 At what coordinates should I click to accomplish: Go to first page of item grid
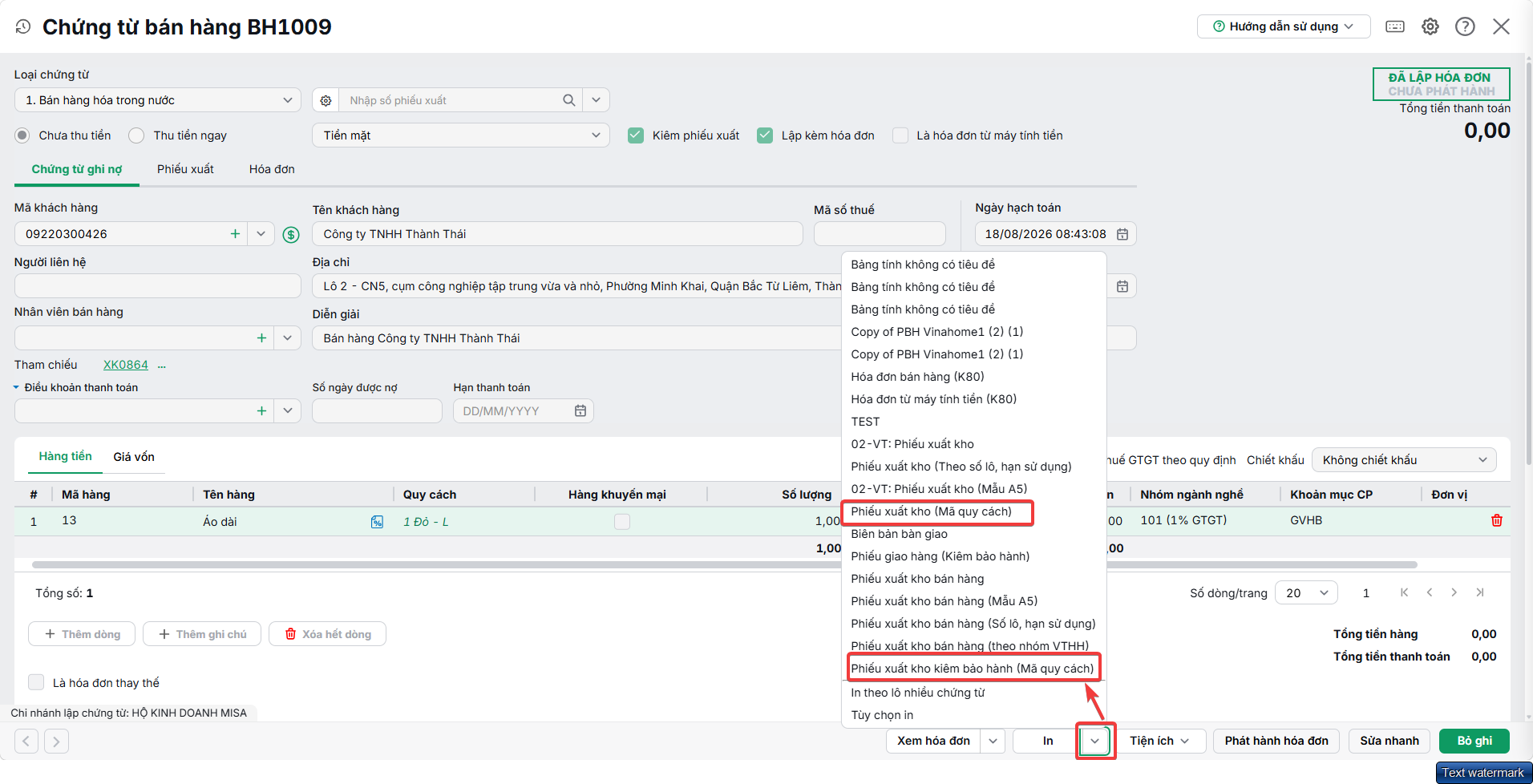(x=1404, y=592)
